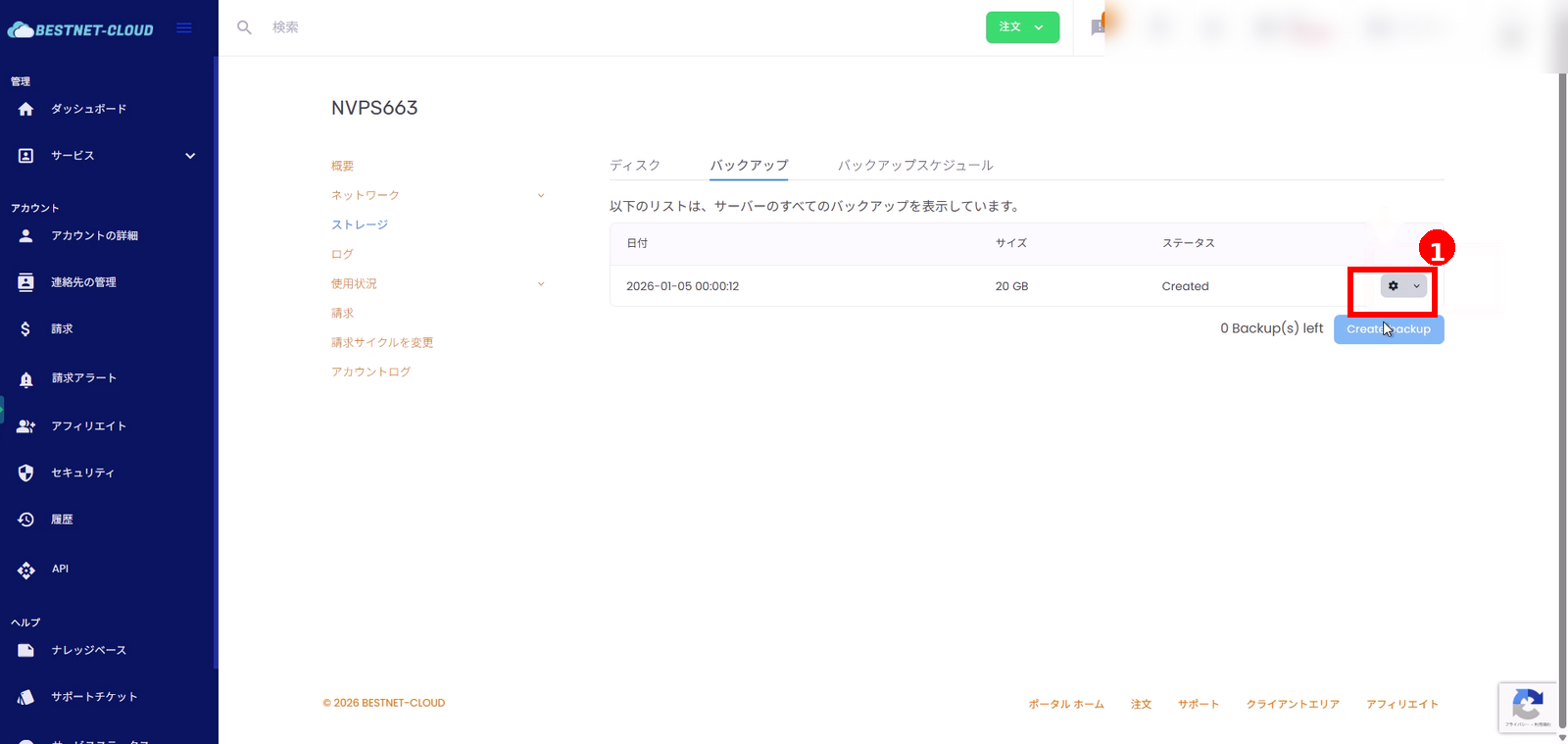Click the Dashboard home icon in sidebar
Viewport: 1568px width, 744px height.
click(x=26, y=109)
